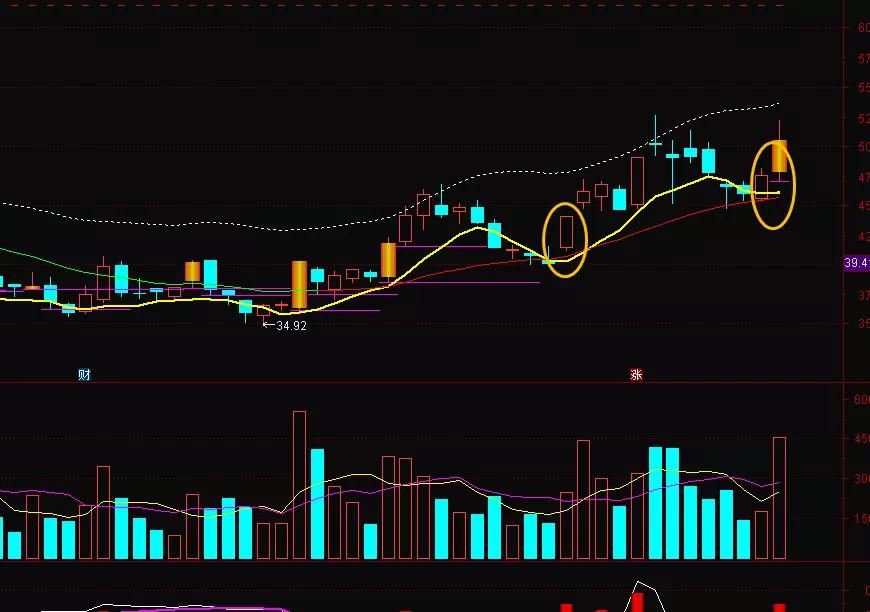
Task: Select the 600 label on volume axis
Action: (862, 399)
